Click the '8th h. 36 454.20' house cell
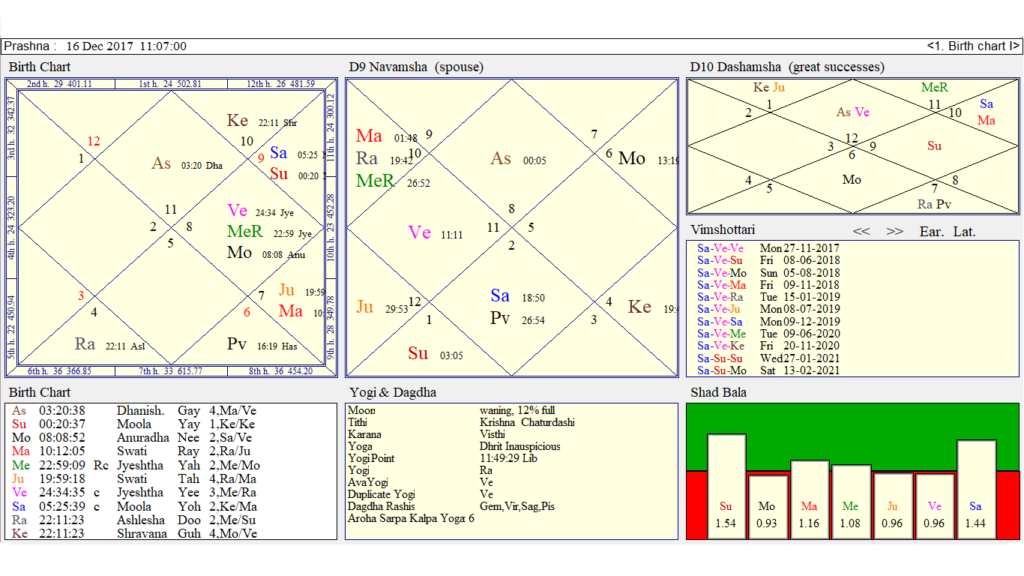 (281, 371)
